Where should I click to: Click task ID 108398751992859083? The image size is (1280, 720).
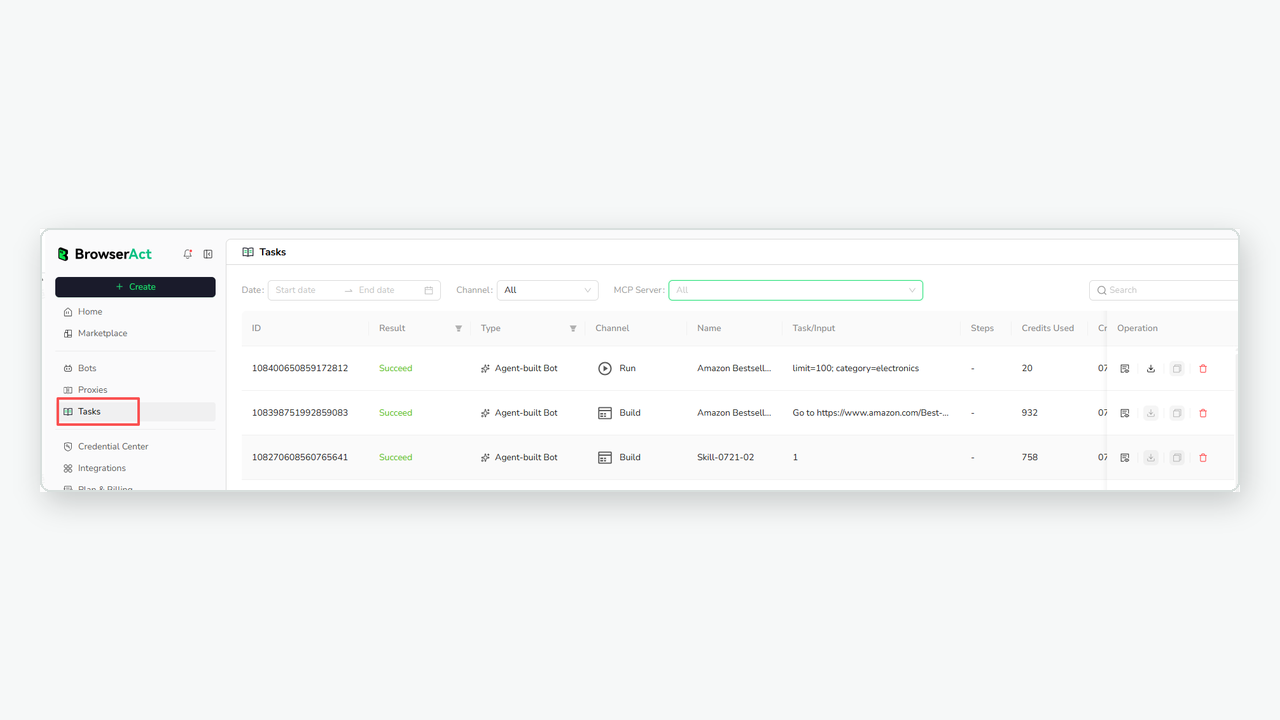pos(300,413)
